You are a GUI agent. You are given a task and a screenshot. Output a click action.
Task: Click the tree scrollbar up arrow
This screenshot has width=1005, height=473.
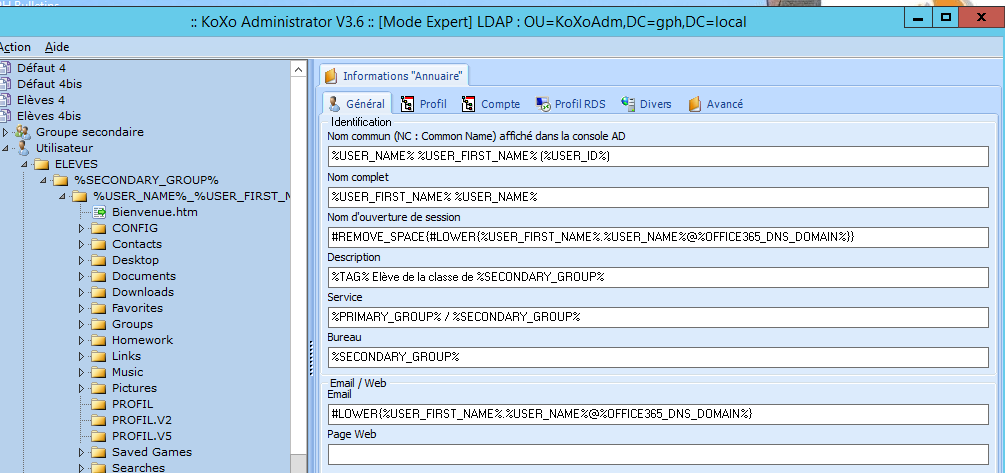[299, 69]
